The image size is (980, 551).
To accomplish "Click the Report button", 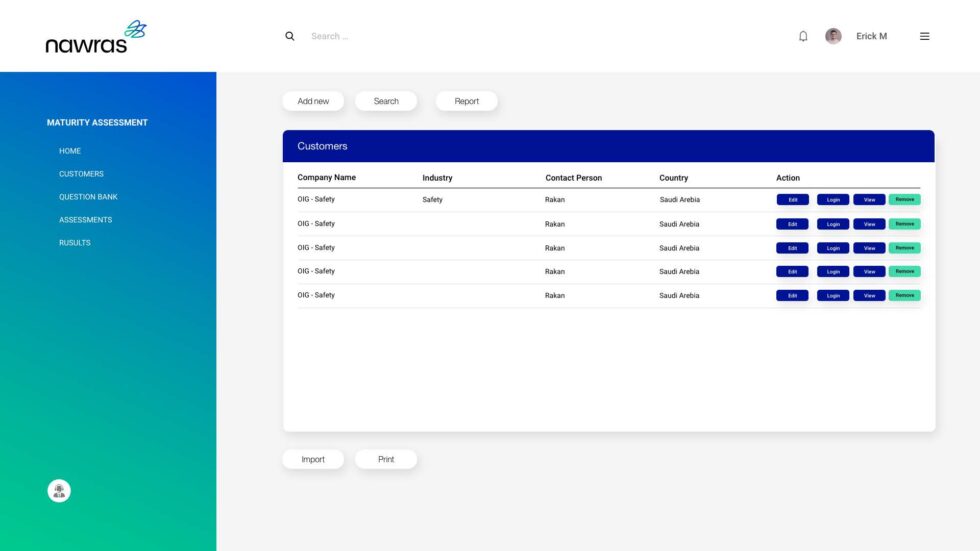I will (466, 101).
